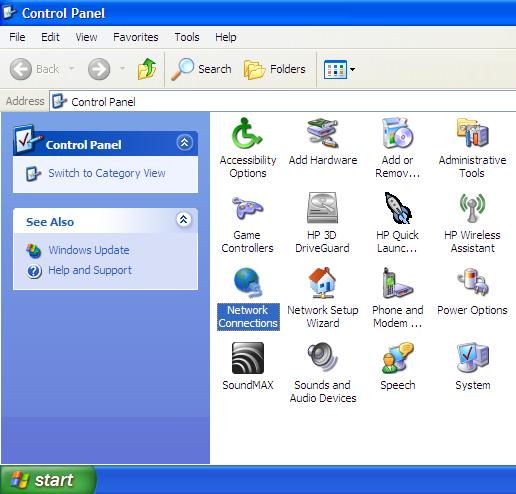Click the Control Panel sidebar header icon
Image resolution: width=516 pixels, height=494 pixels.
coord(28,139)
